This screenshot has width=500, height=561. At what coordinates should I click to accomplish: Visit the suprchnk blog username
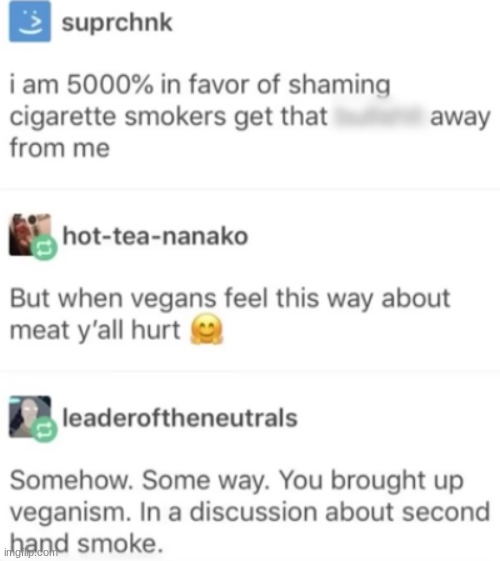(x=117, y=23)
